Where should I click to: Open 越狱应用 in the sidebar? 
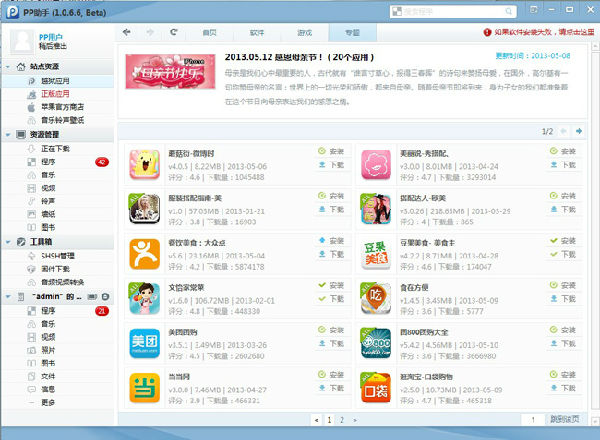coord(55,81)
